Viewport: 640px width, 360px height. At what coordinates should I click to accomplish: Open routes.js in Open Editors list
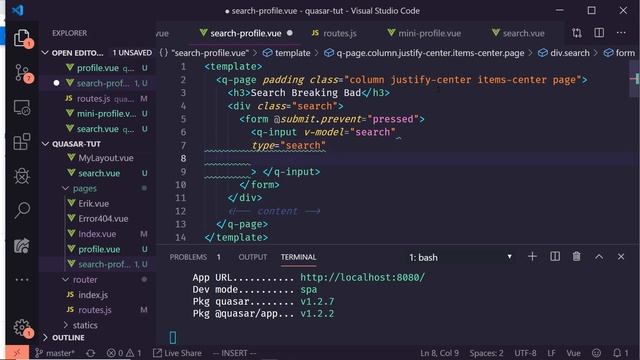(x=94, y=99)
